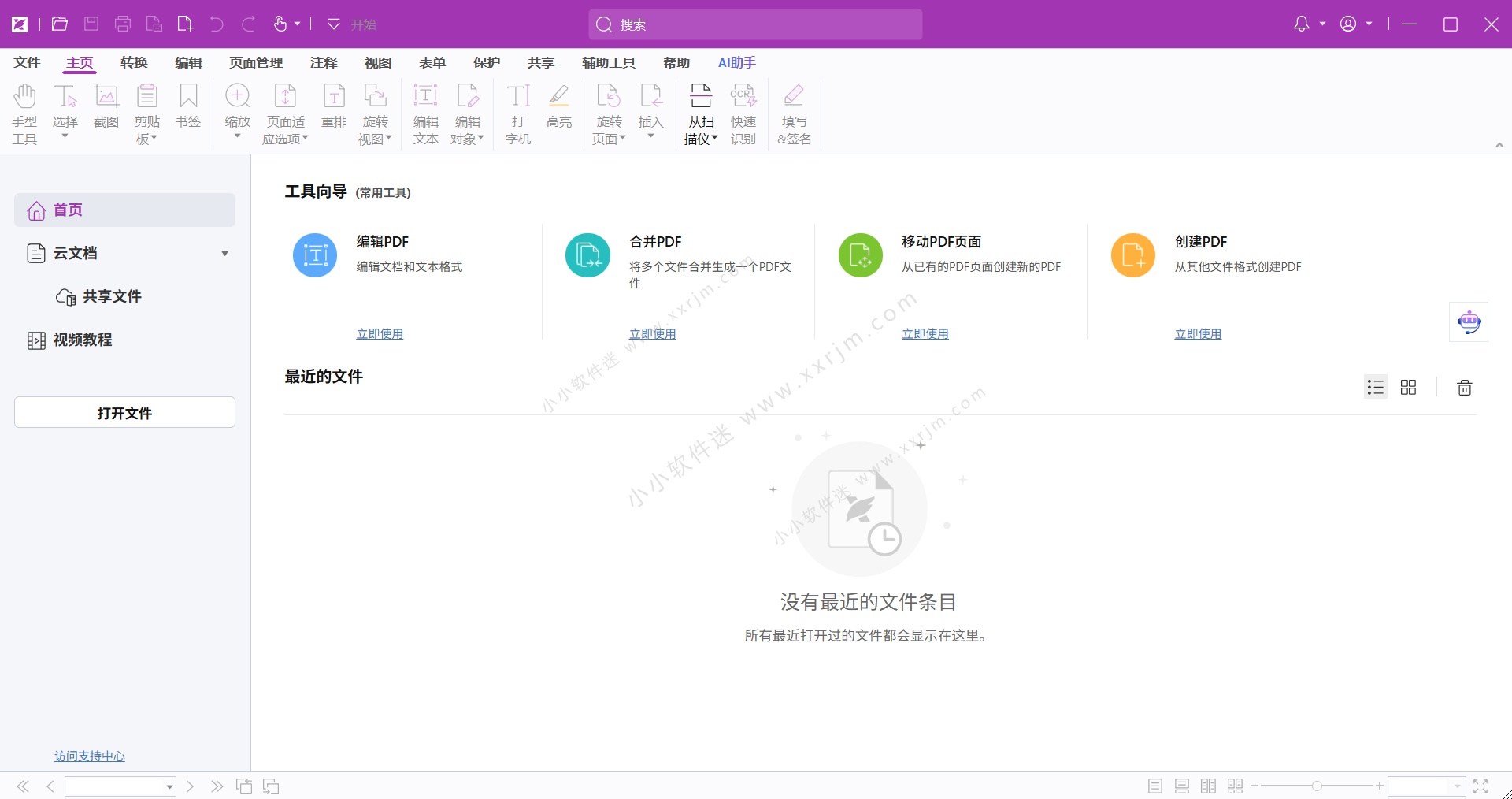Screen dimensions: 1512x799
Task: Click the Screenshot (截图) tool icon
Action: [x=106, y=98]
